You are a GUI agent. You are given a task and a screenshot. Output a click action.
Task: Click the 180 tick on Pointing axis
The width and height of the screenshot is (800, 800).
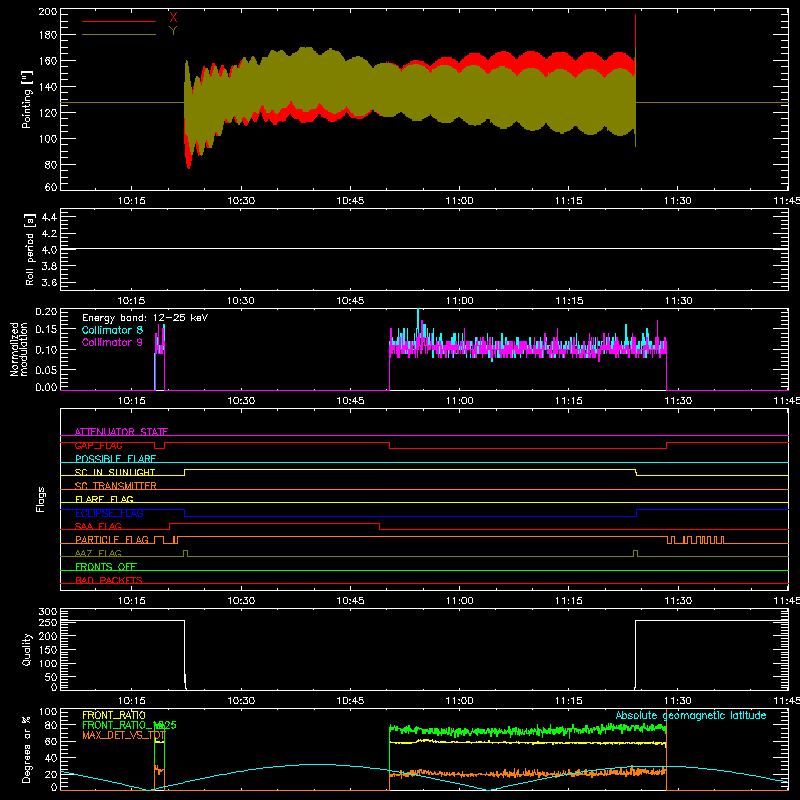48,35
